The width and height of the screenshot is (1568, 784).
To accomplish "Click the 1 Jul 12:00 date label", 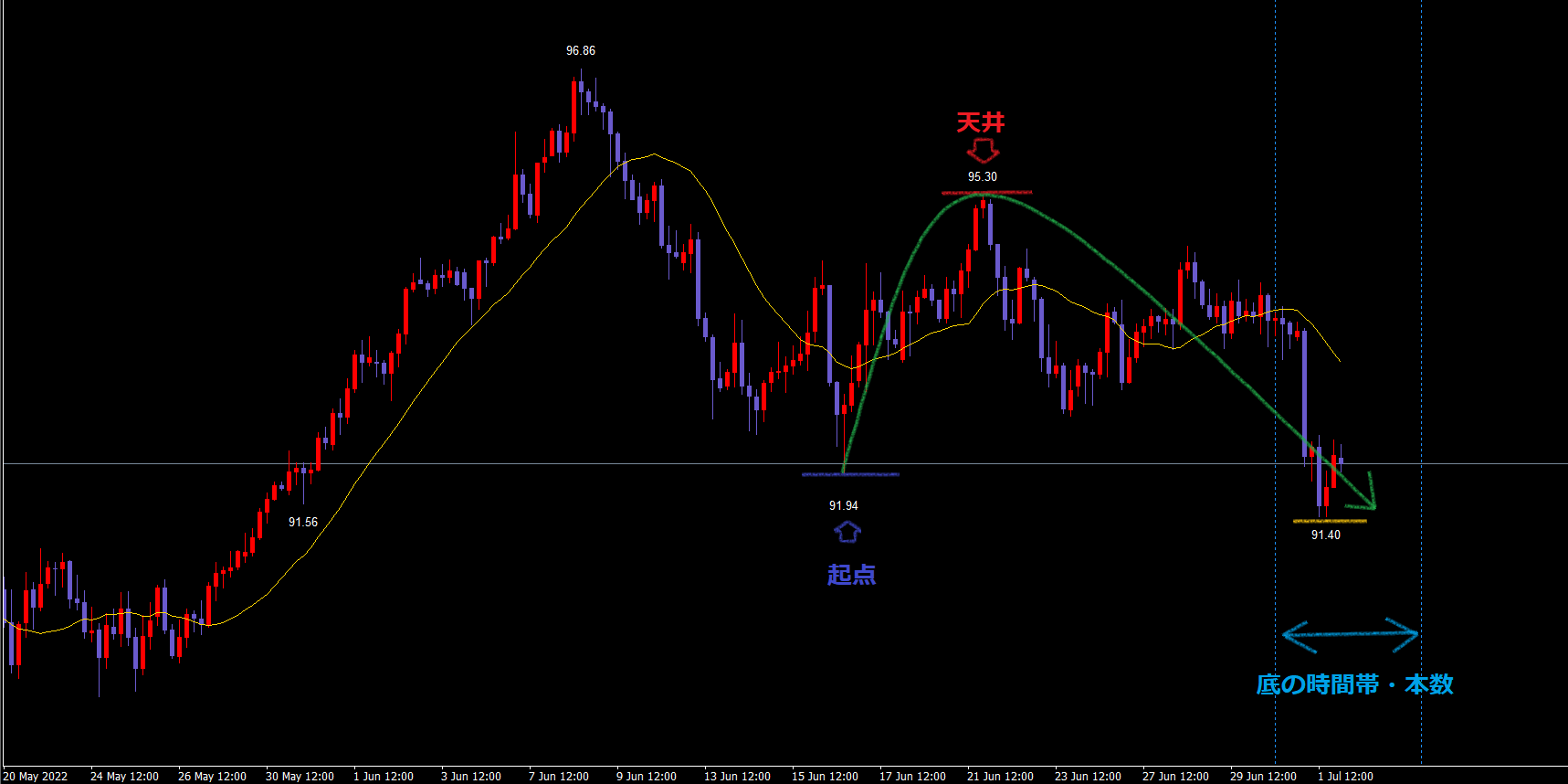I will [1344, 777].
